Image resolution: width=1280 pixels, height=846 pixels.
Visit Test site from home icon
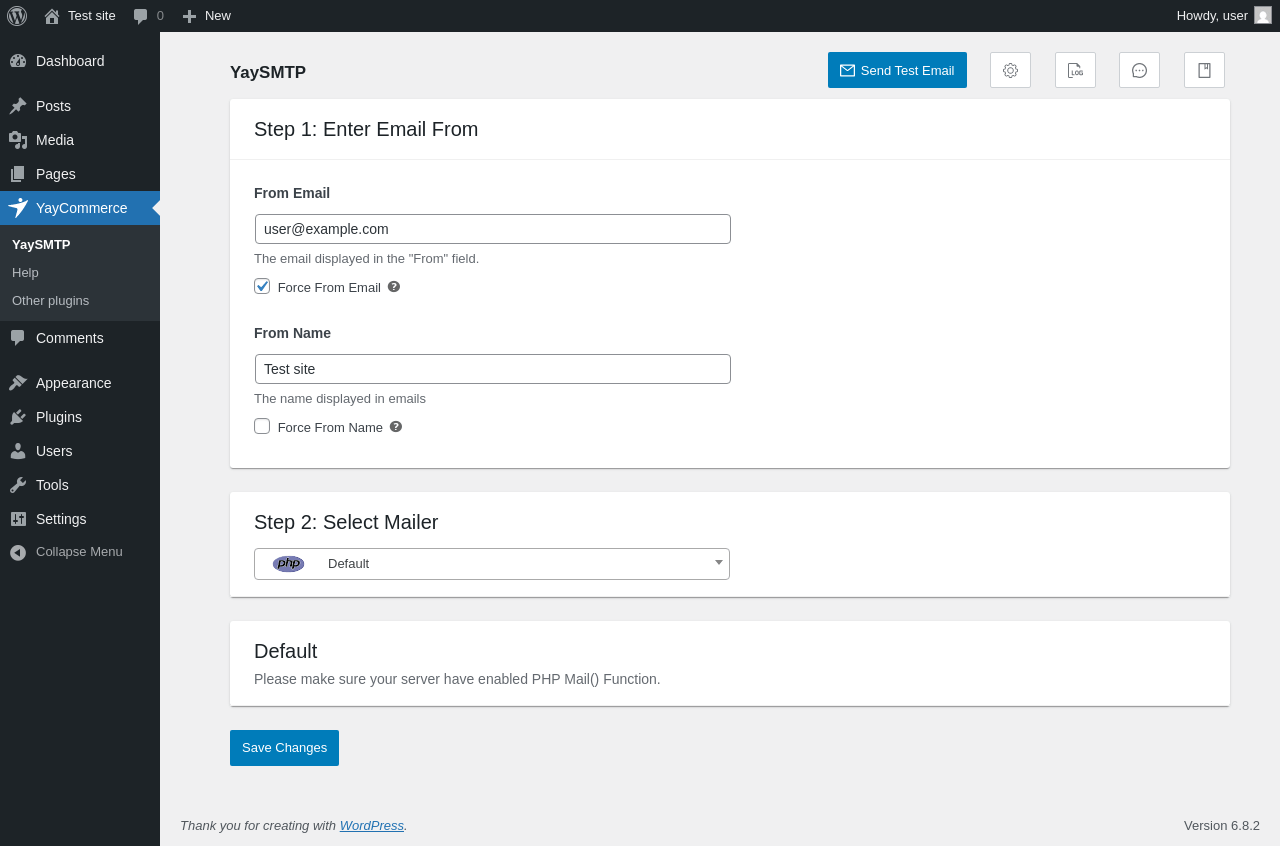click(x=52, y=16)
